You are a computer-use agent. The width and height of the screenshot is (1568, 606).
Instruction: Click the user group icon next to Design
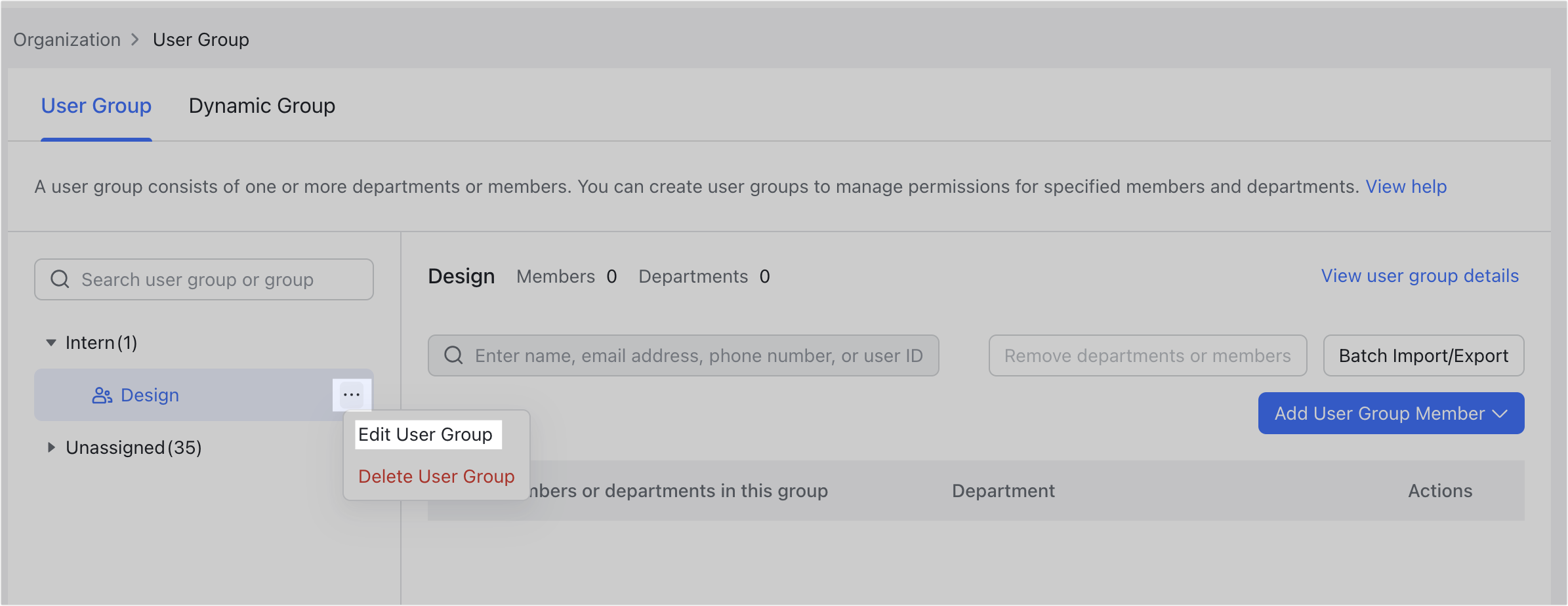[100, 395]
